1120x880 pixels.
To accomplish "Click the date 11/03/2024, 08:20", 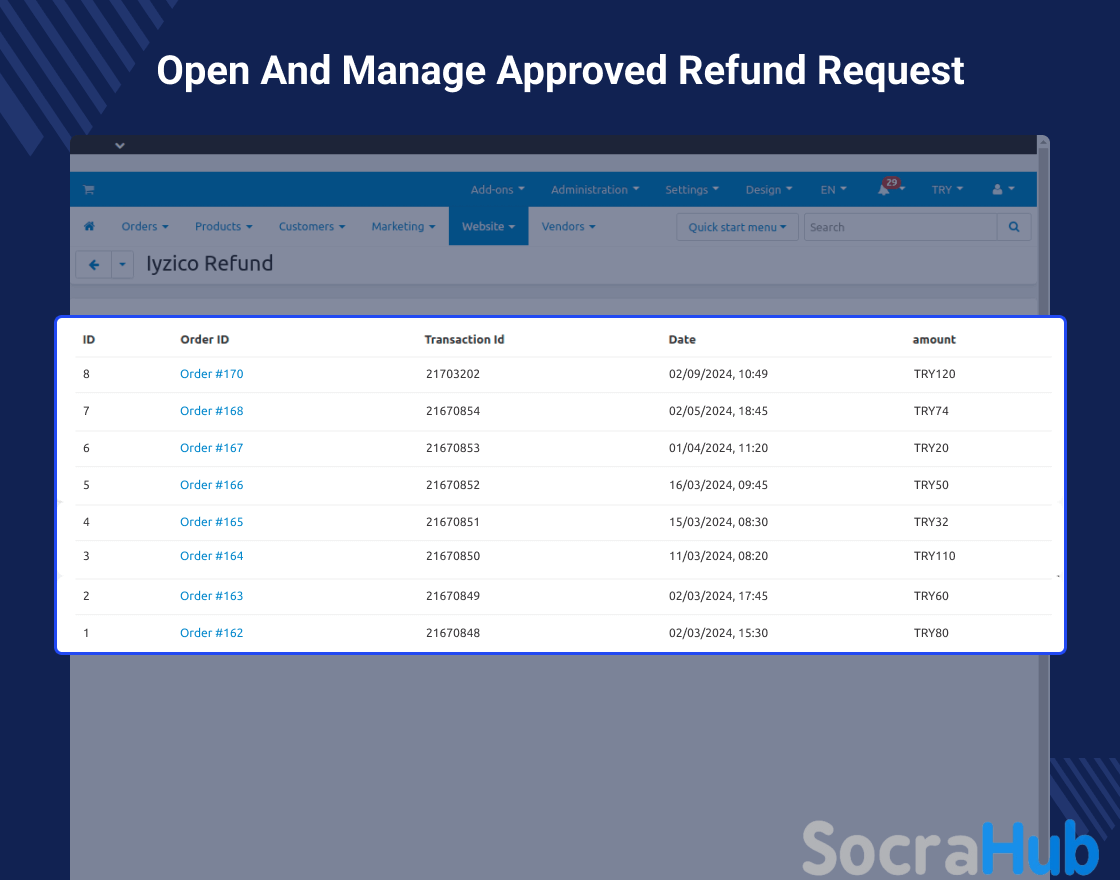I will [719, 556].
